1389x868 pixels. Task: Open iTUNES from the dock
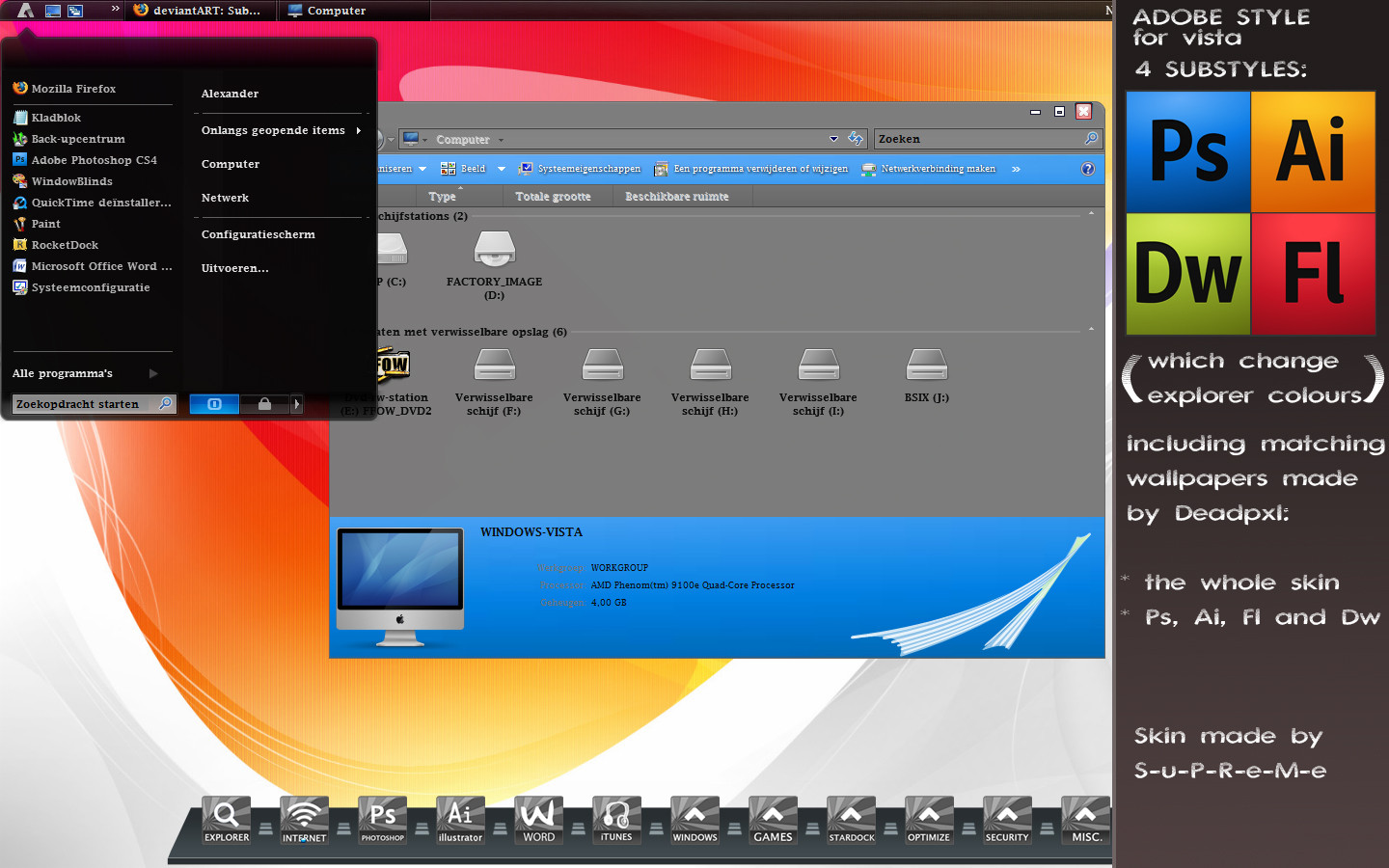tap(616, 821)
